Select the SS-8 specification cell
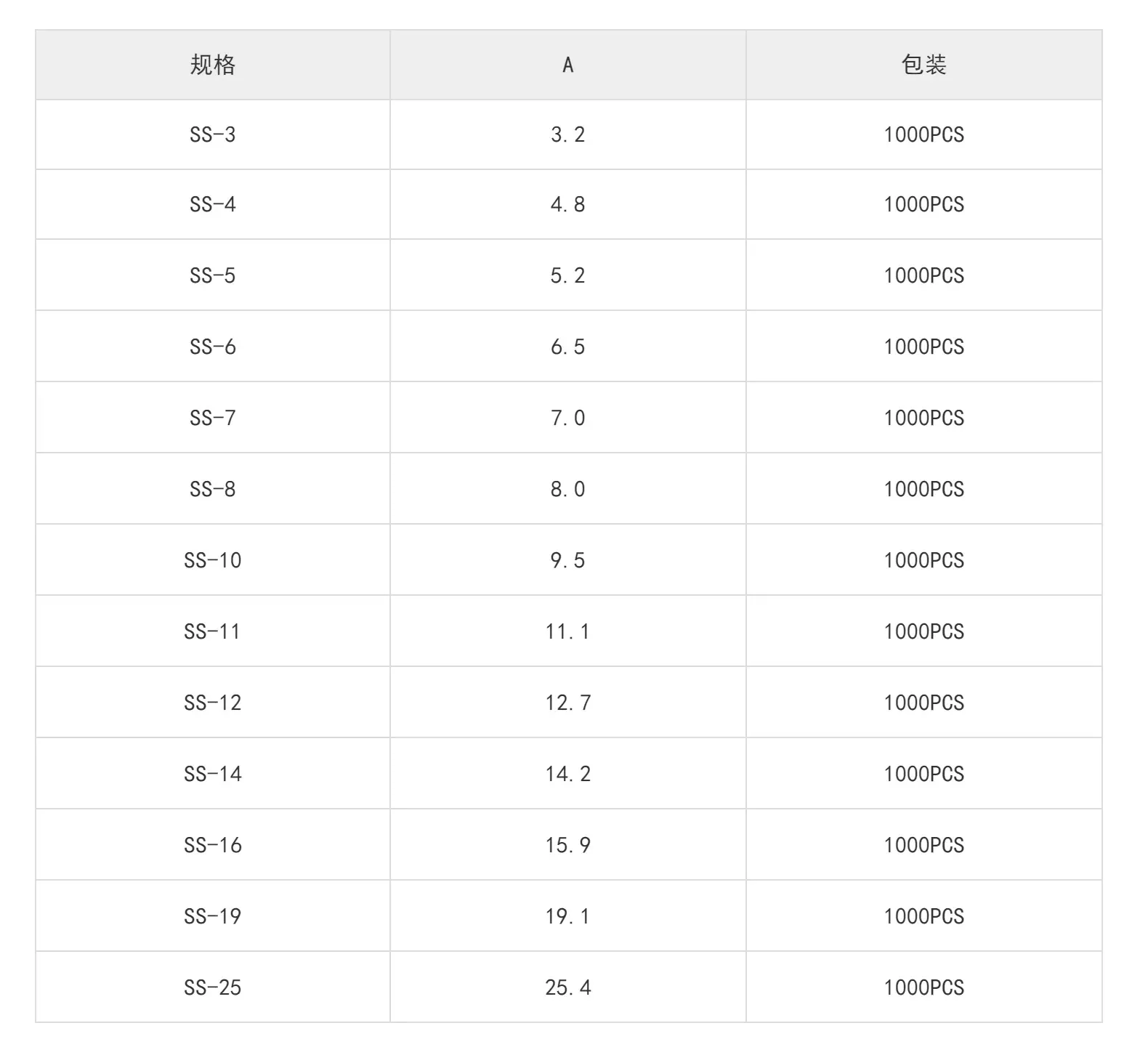Screen dimensions: 1148x1039 pos(213,489)
